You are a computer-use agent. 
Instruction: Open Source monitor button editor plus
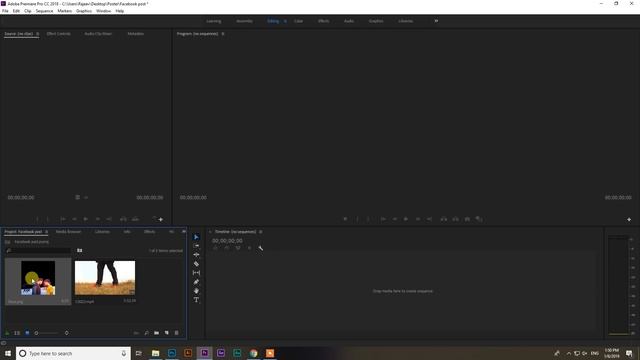tap(161, 220)
